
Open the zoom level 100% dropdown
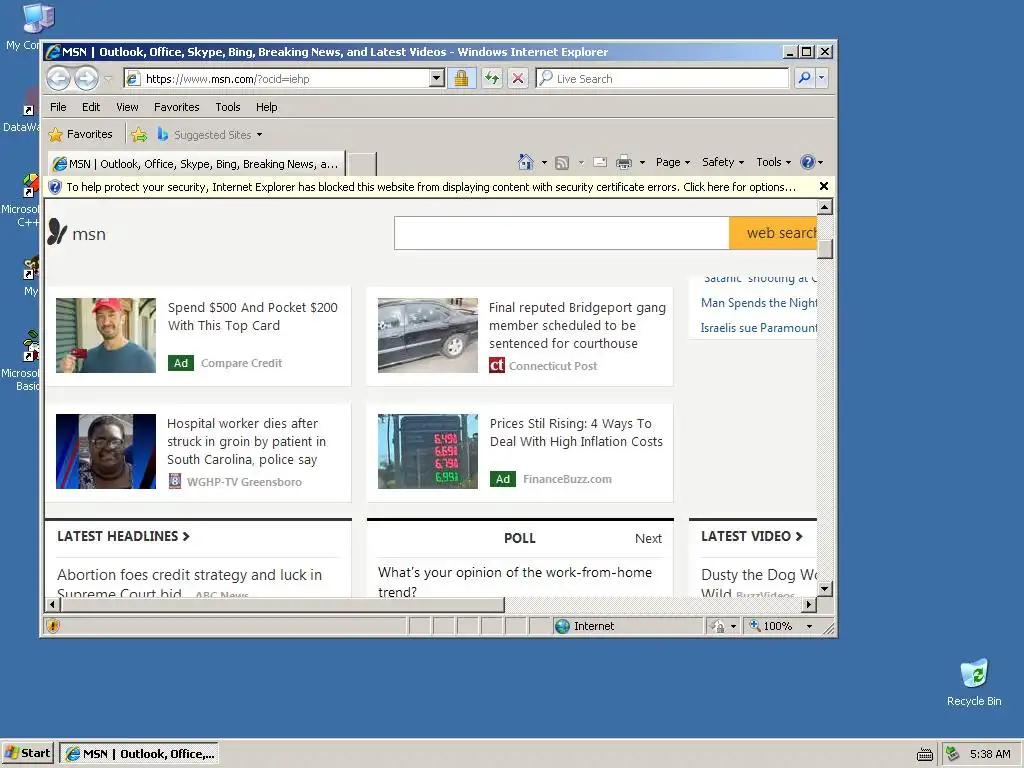point(809,626)
